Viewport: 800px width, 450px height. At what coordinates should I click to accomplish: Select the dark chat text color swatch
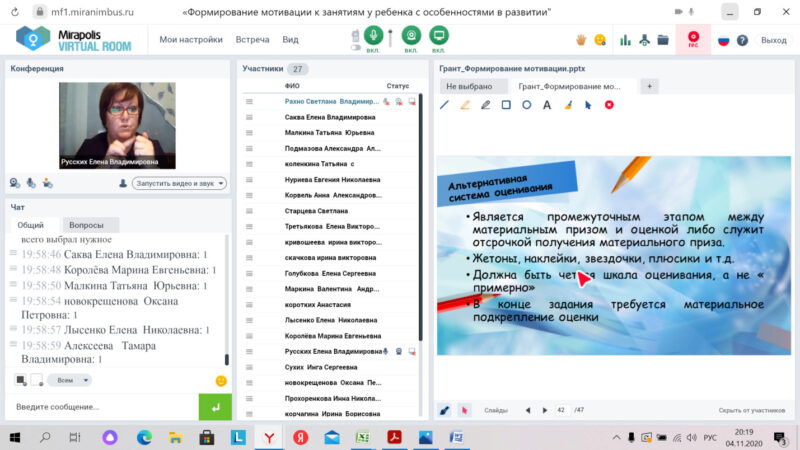pos(20,380)
